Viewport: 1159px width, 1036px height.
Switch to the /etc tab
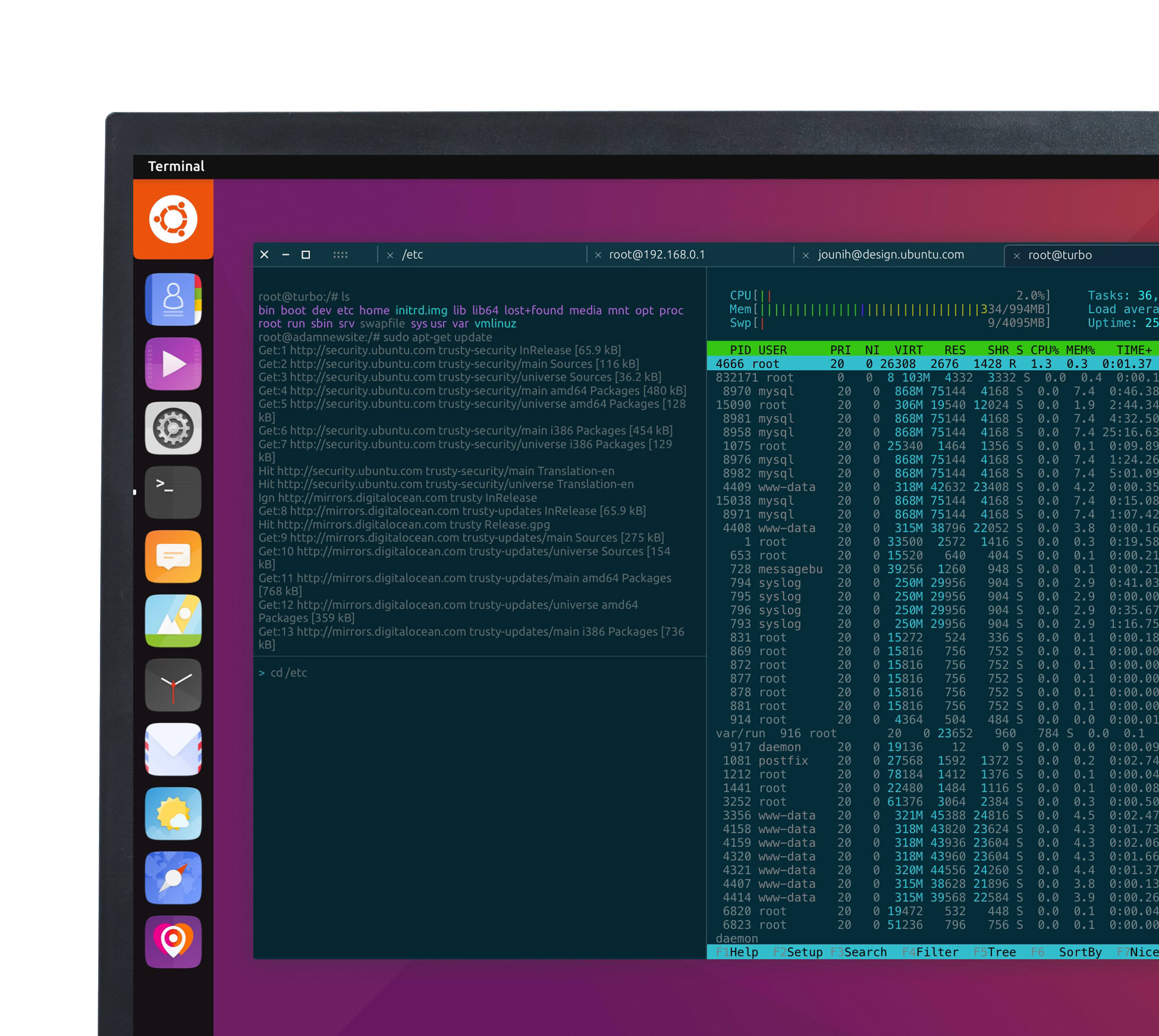(413, 255)
